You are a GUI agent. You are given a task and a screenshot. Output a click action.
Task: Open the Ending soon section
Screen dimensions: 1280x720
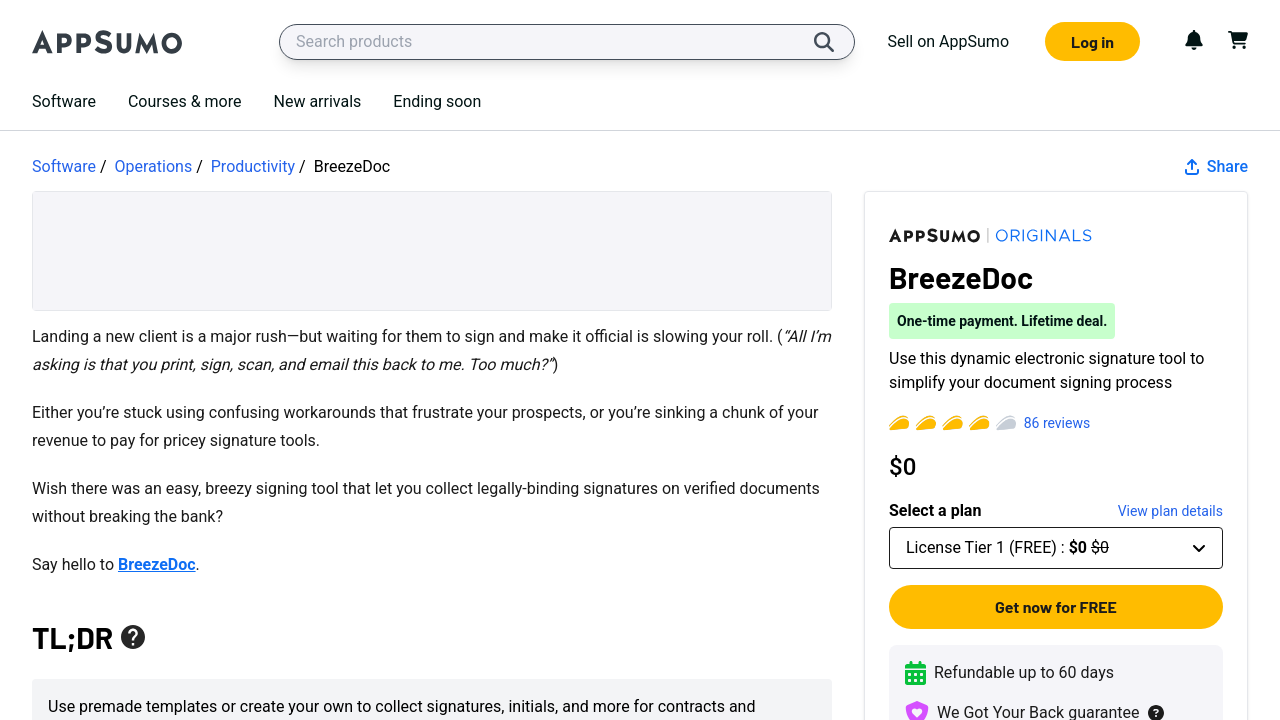[x=437, y=101]
